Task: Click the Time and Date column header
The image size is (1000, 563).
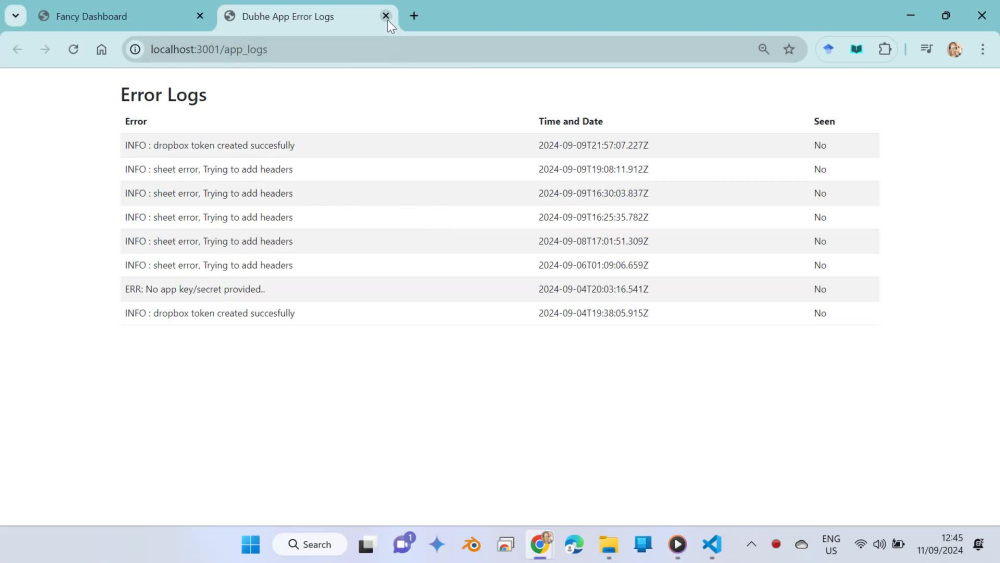Action: [x=570, y=121]
